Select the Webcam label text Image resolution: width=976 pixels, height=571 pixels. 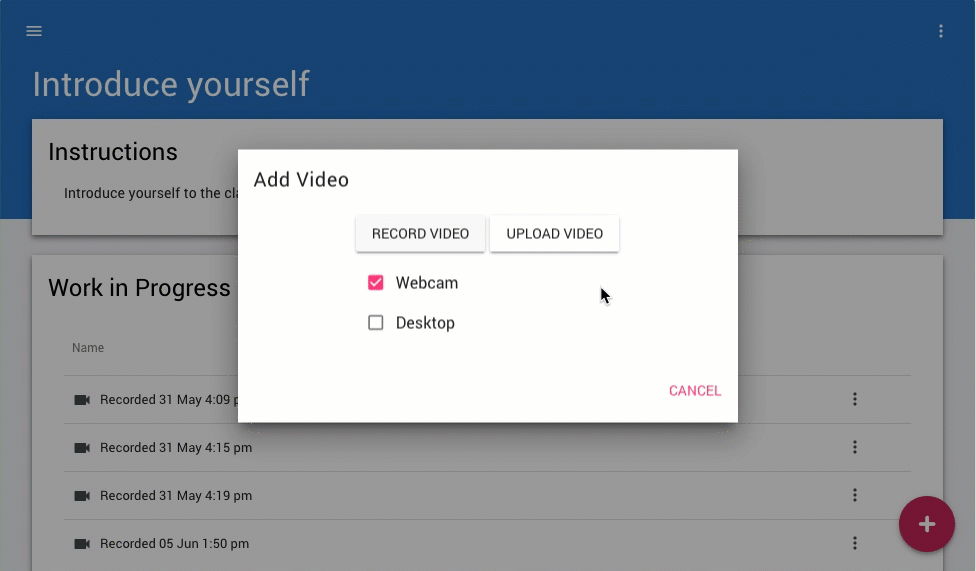coord(426,283)
